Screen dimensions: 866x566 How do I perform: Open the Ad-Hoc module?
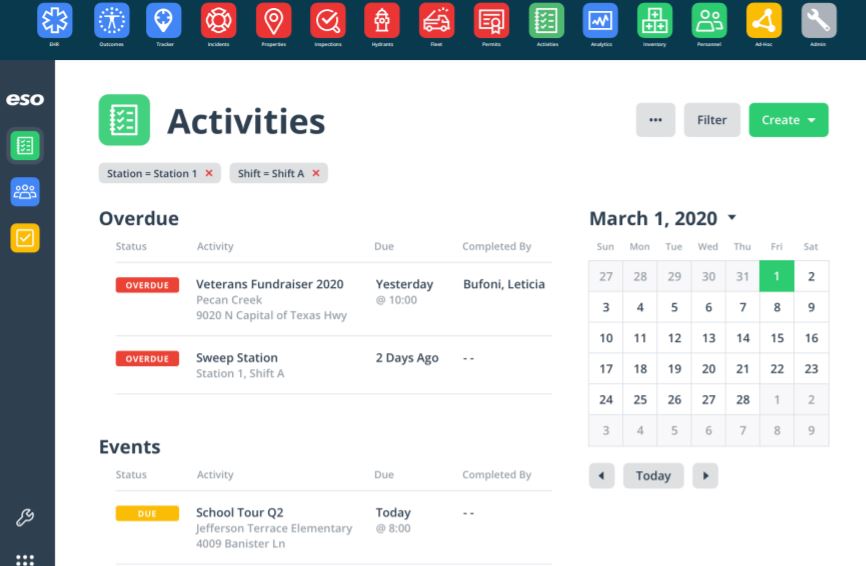click(764, 20)
